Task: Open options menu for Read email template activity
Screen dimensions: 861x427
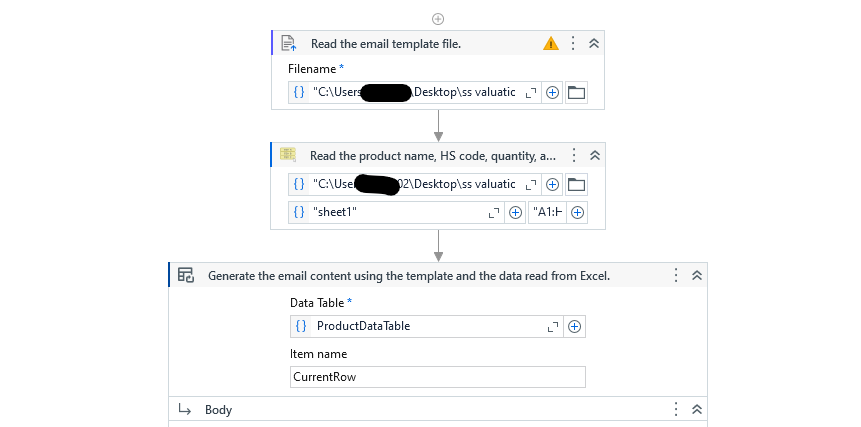Action: coord(573,43)
